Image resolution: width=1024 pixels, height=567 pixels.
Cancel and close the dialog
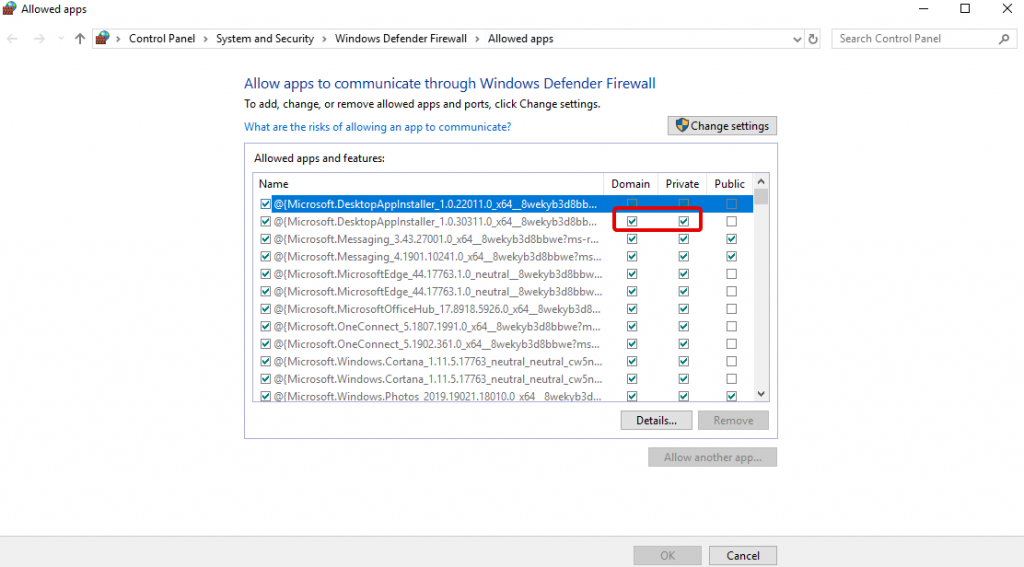[743, 555]
